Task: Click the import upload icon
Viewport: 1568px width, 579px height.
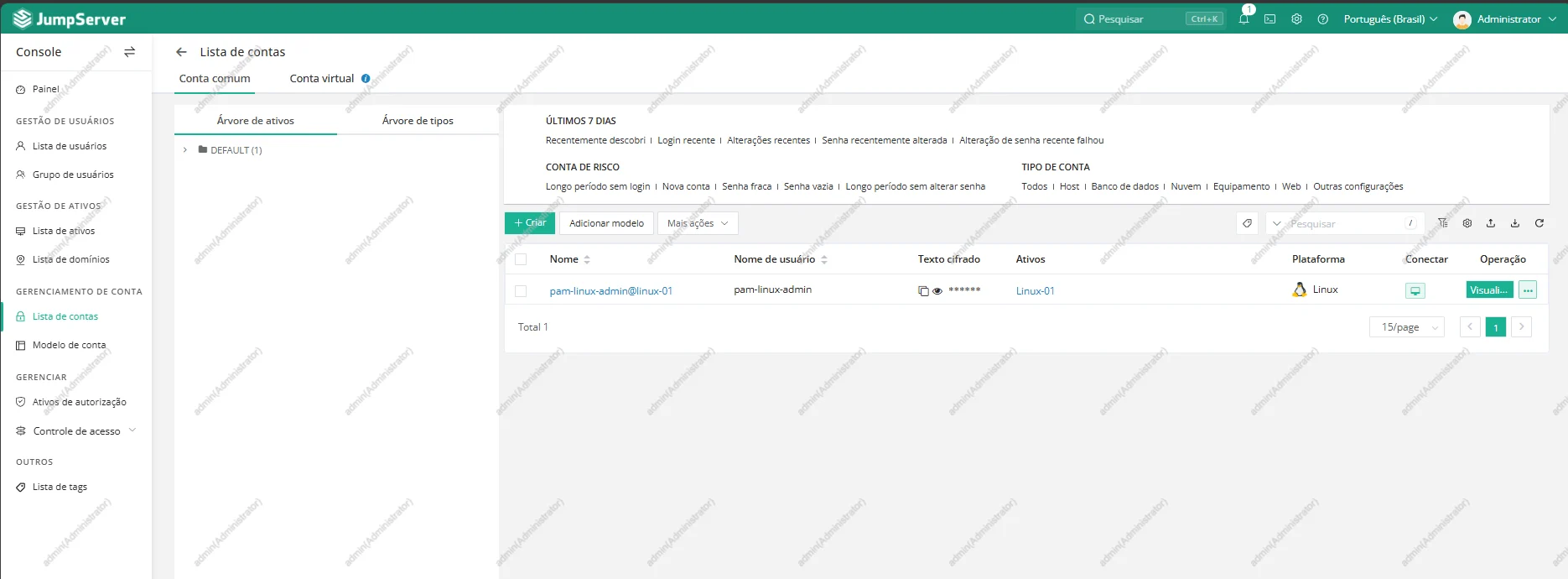Action: [x=1491, y=223]
